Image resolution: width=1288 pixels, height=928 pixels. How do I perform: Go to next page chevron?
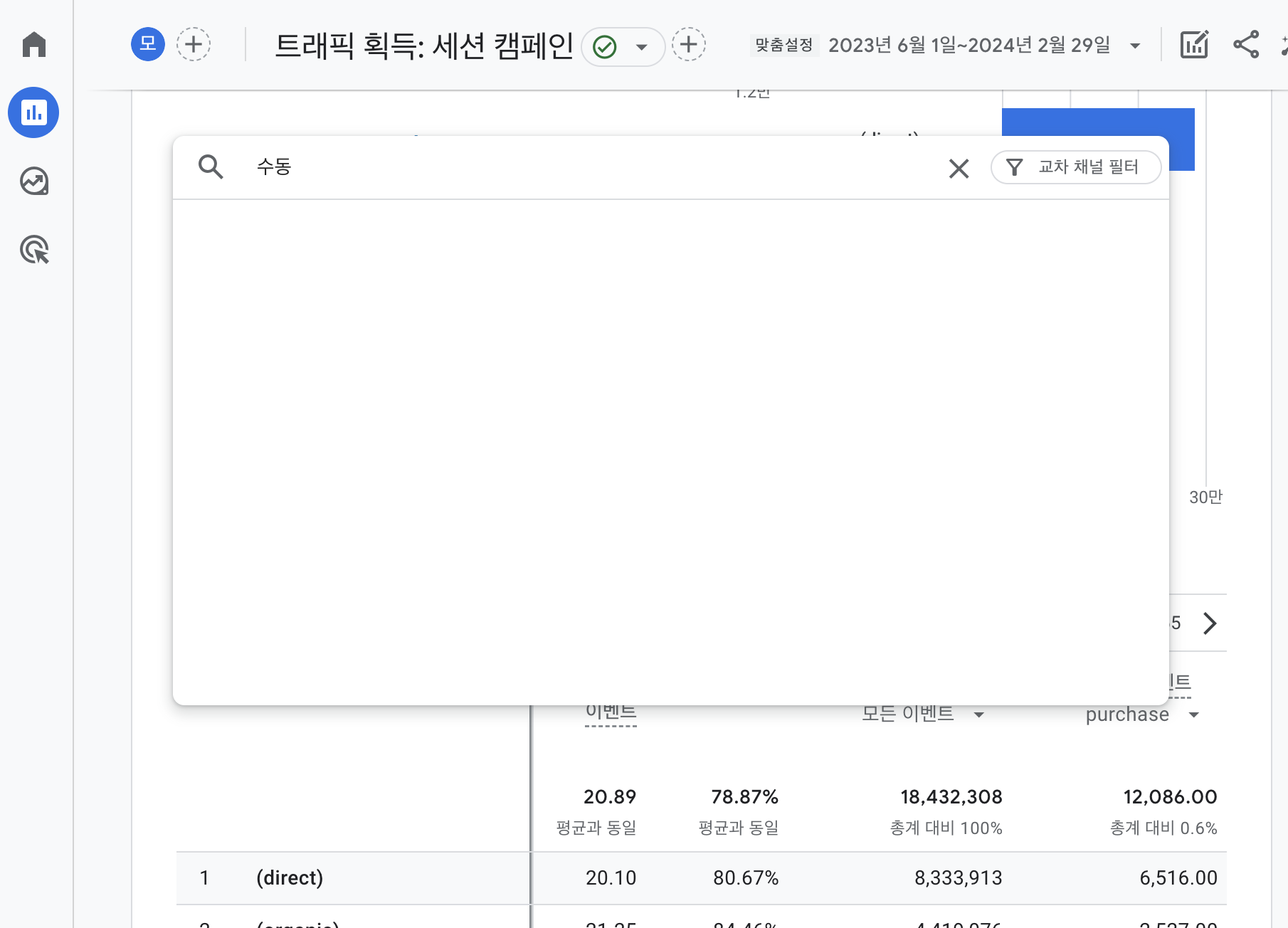1210,623
